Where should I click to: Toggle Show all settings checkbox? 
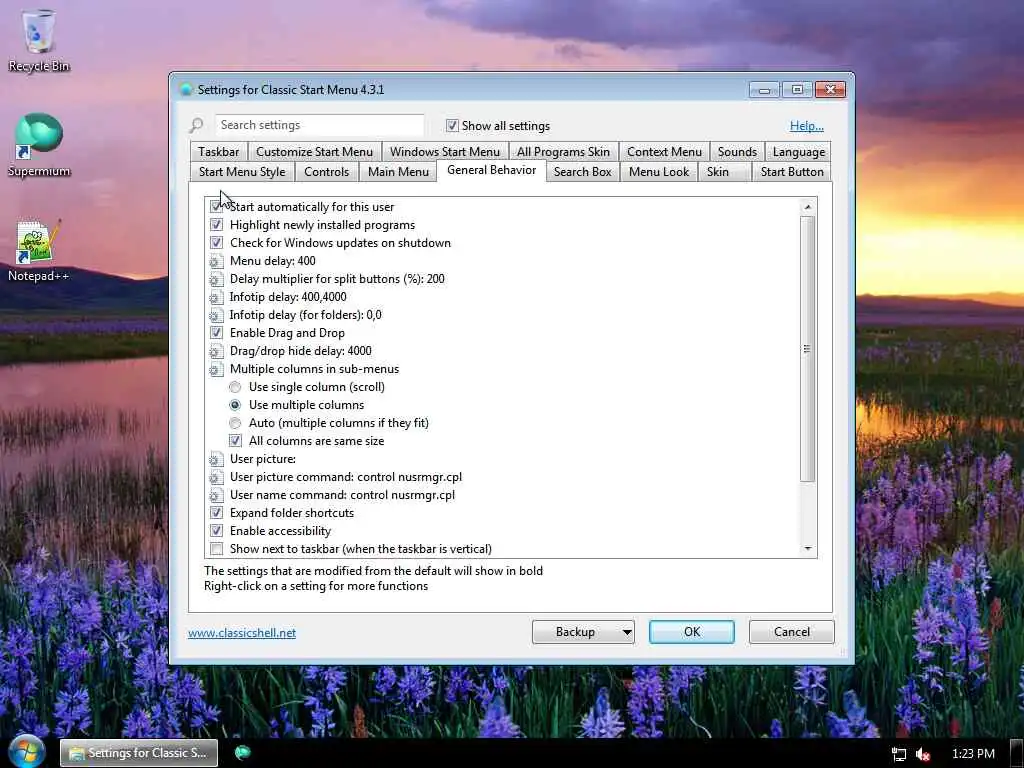pos(452,125)
